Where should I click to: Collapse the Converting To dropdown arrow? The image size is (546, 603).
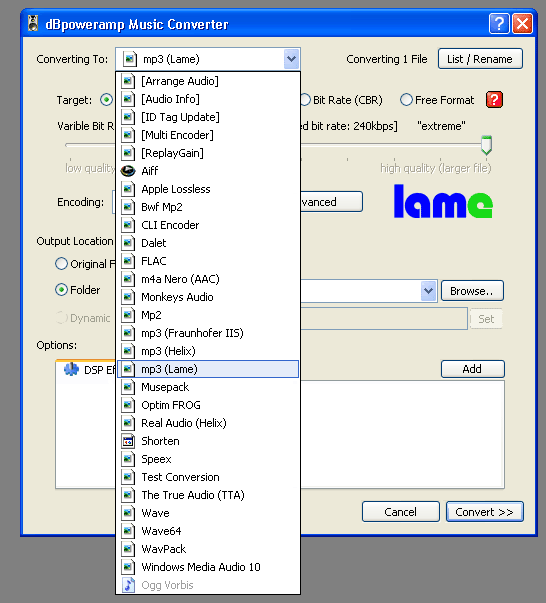(291, 59)
